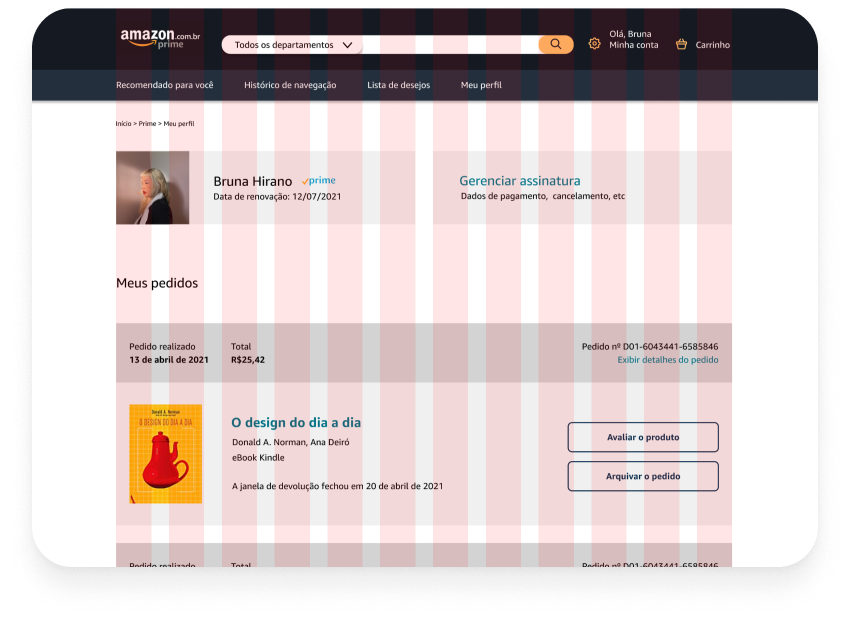This screenshot has width=850, height=623.
Task: Open the Todos os departamentos dropdown
Action: (293, 45)
